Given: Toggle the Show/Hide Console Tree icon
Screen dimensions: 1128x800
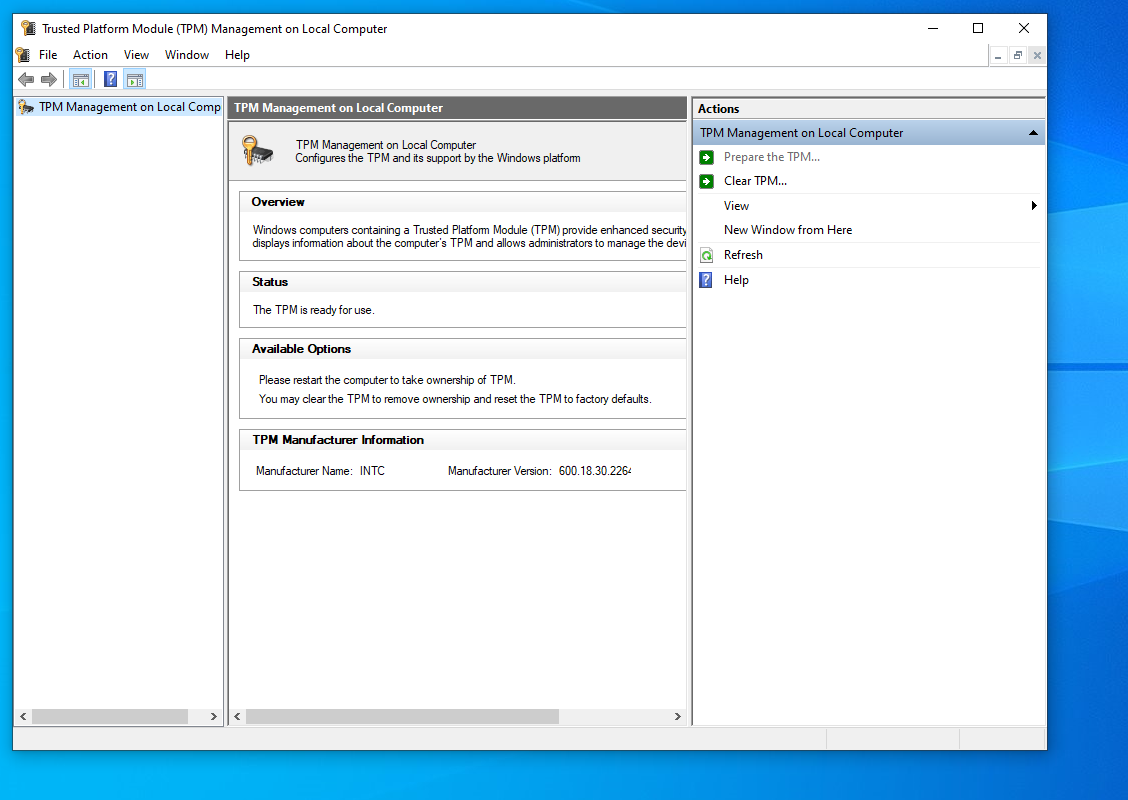Looking at the screenshot, I should point(81,79).
